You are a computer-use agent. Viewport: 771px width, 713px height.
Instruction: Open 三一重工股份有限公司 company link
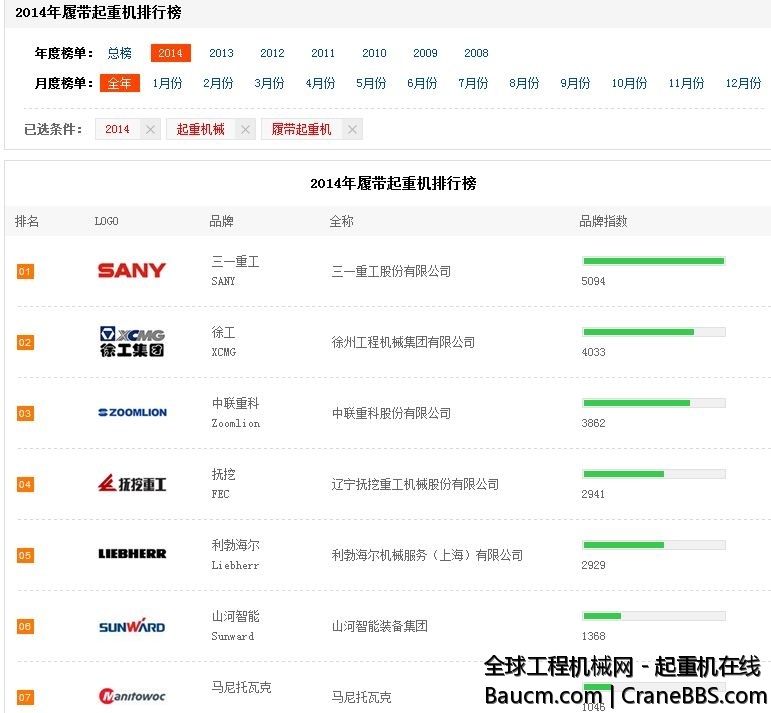391,271
